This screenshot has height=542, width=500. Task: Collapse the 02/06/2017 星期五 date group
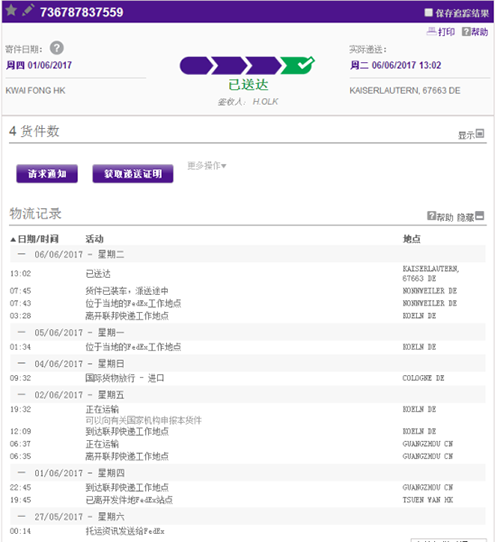[21, 395]
